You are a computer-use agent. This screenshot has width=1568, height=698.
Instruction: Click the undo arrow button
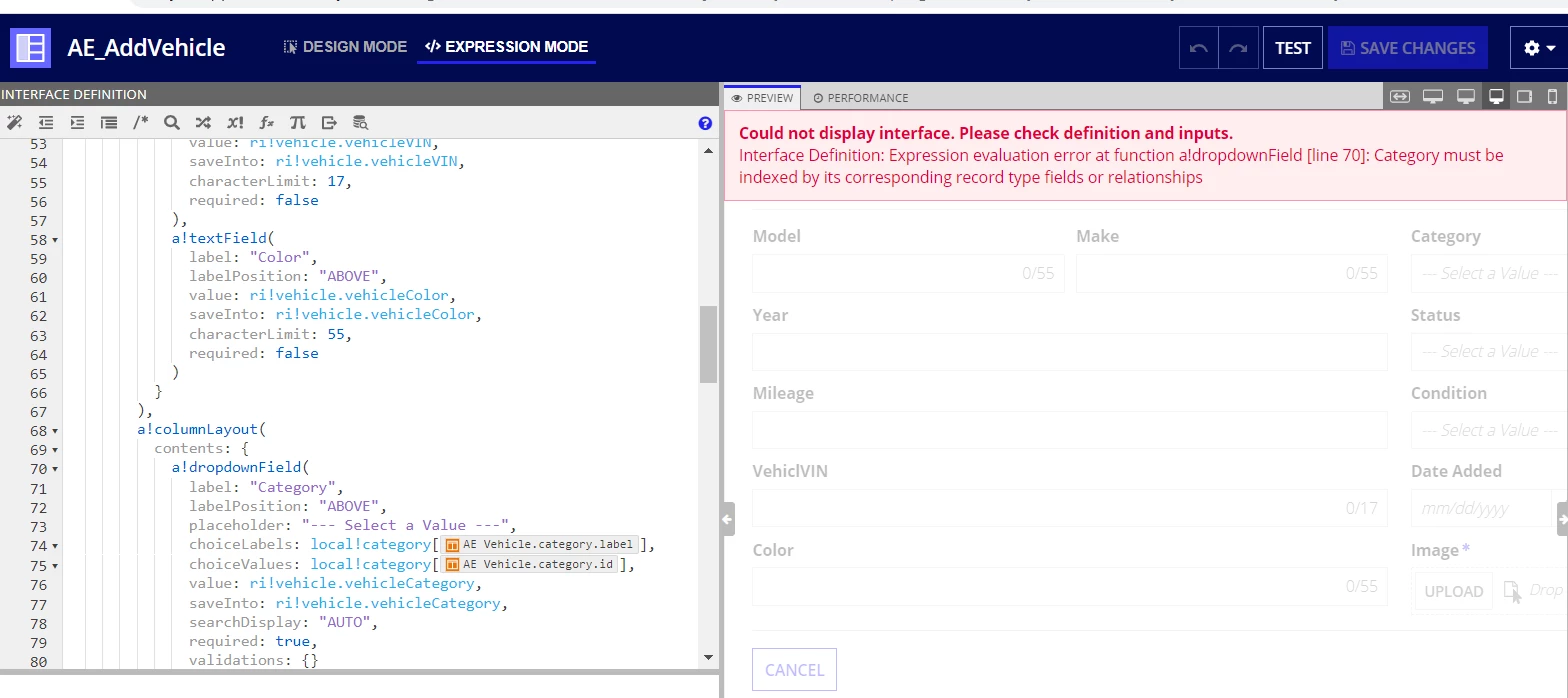click(x=1199, y=48)
